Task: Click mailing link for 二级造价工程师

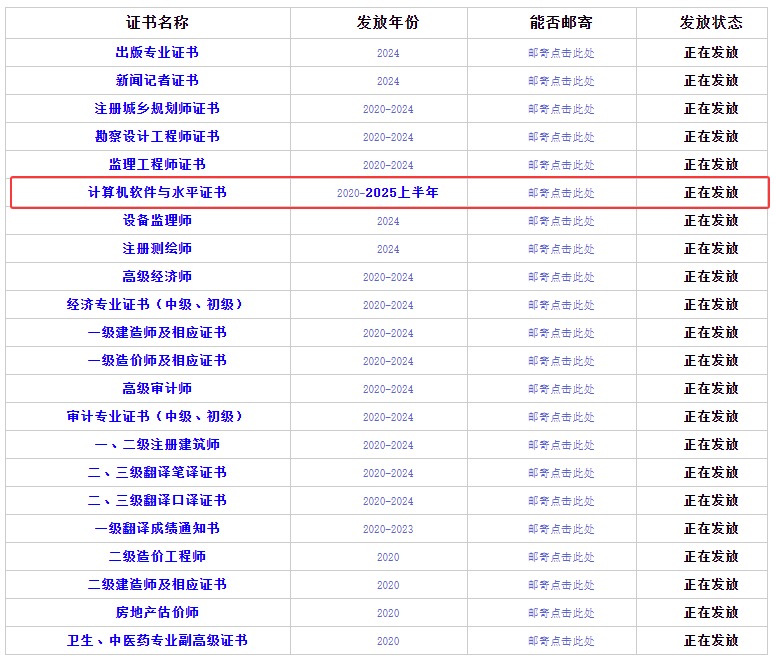Action: (561, 557)
